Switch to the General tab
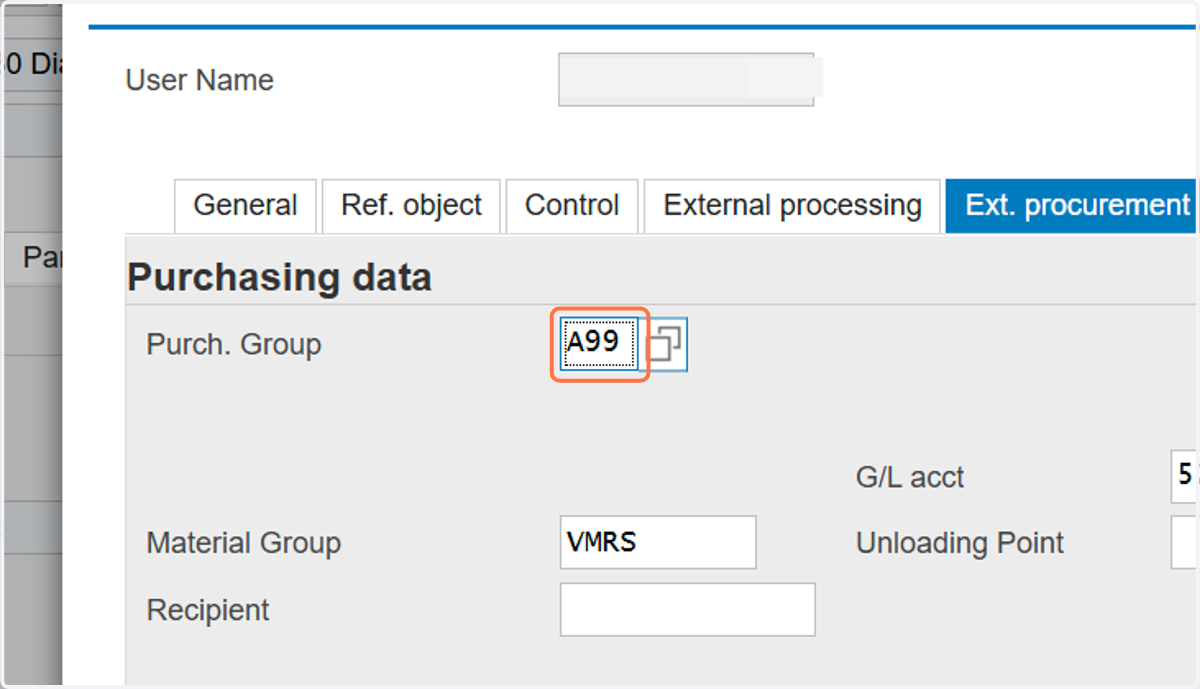1200x689 pixels. (x=245, y=206)
